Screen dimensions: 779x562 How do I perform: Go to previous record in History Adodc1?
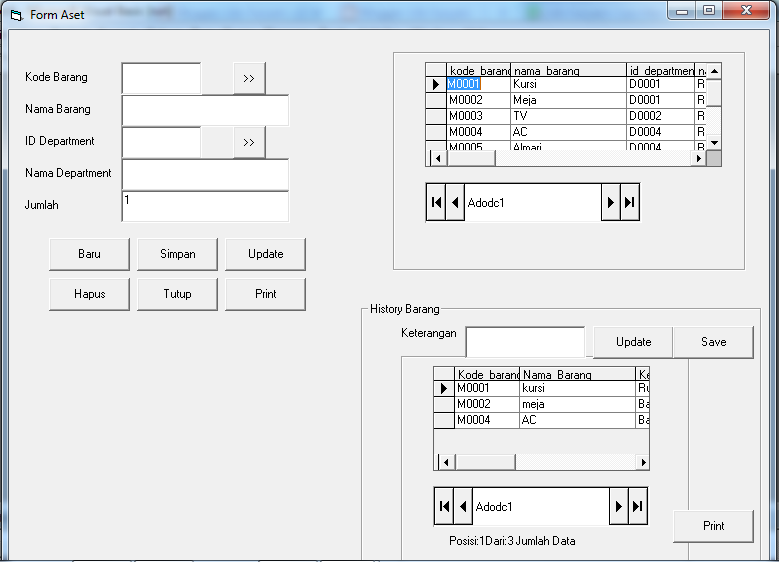463,506
